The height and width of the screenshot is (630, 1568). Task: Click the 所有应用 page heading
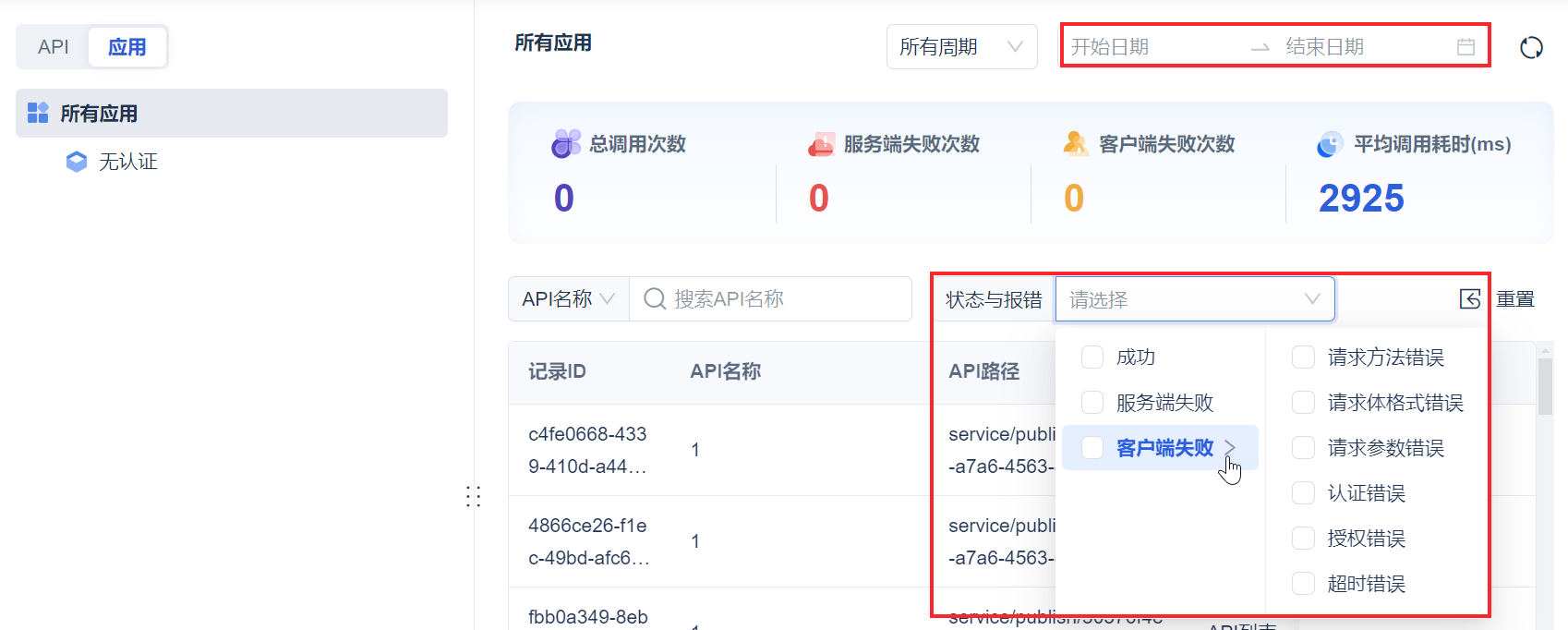coord(553,42)
